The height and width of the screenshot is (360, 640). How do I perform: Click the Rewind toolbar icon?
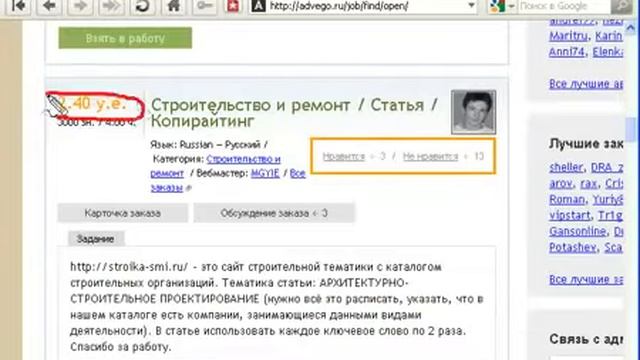(x=18, y=6)
